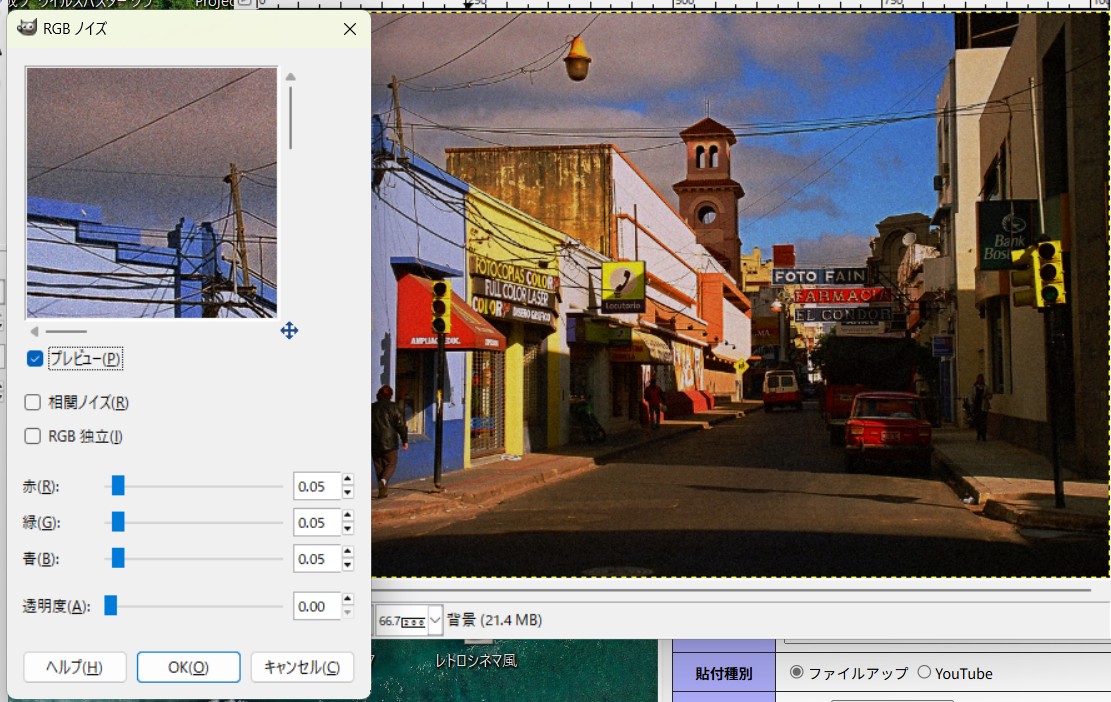Close the RGB ノイズ dialog with X
Screen dimensions: 1111x702
coord(349,29)
